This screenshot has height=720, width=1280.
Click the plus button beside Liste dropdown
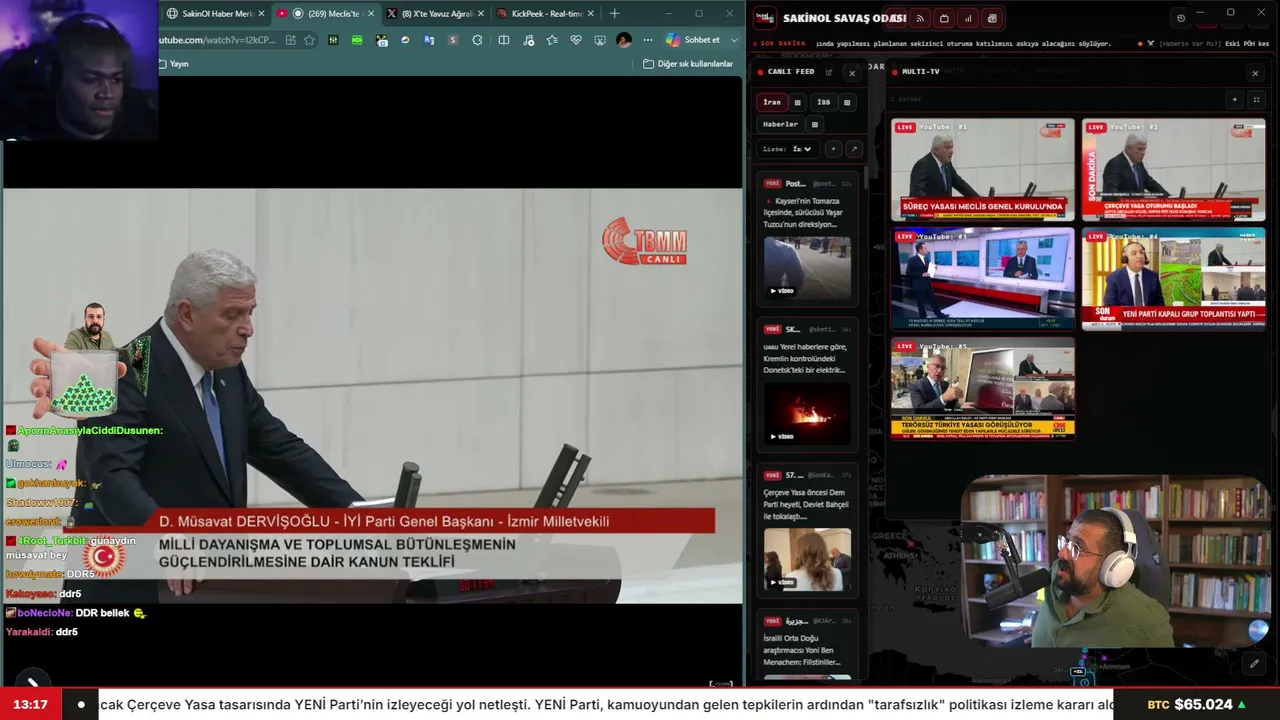833,149
